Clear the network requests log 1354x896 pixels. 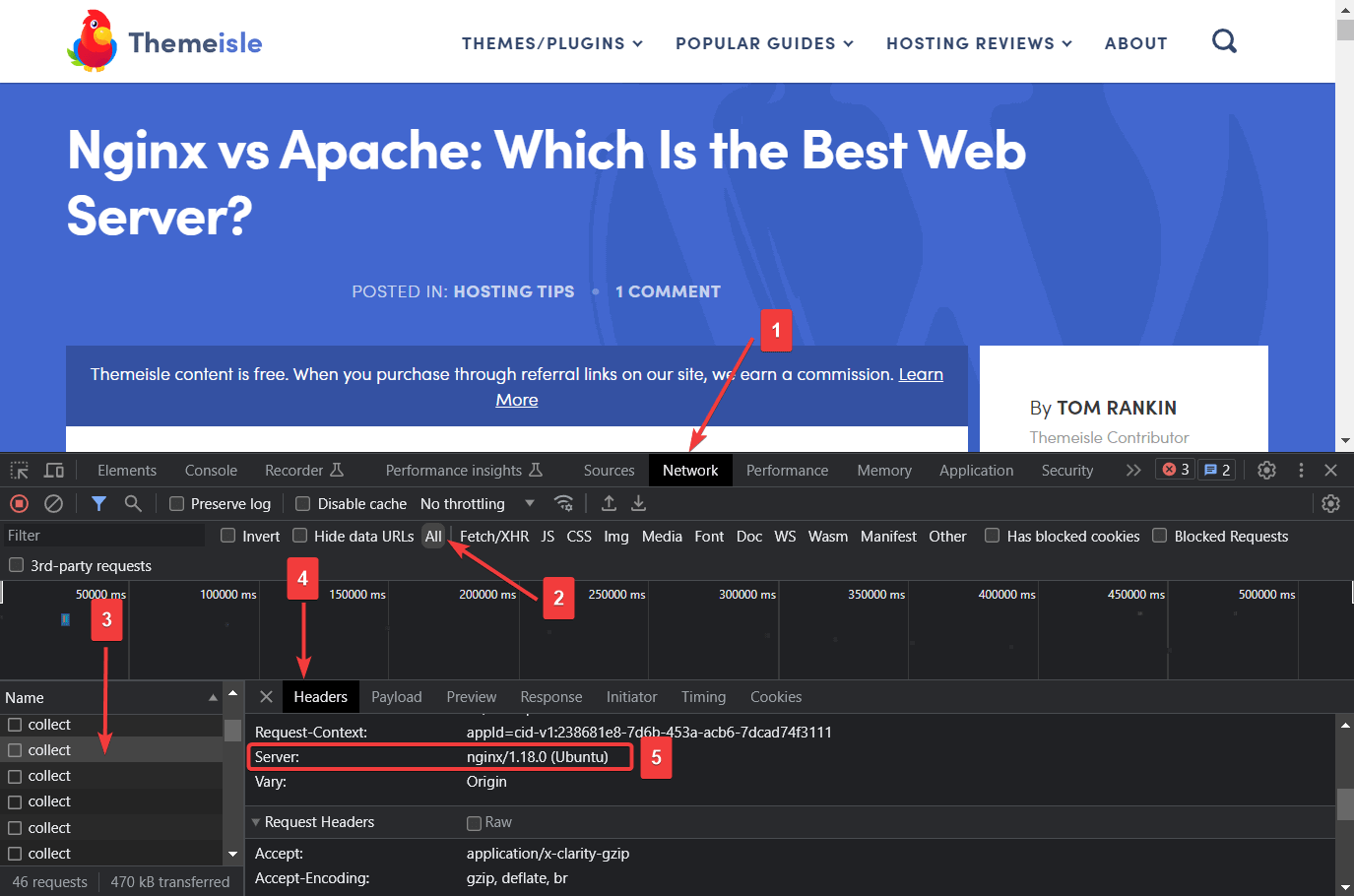[53, 503]
